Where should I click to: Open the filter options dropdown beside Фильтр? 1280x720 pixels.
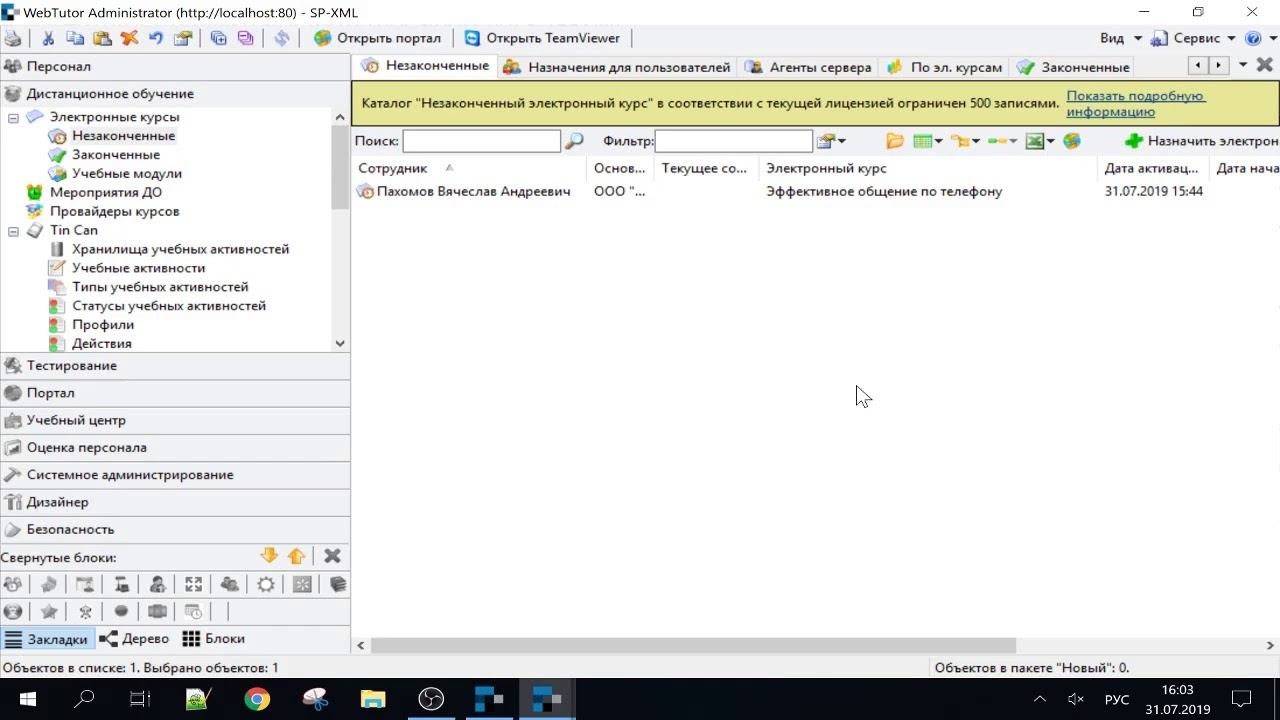pyautogui.click(x=831, y=141)
